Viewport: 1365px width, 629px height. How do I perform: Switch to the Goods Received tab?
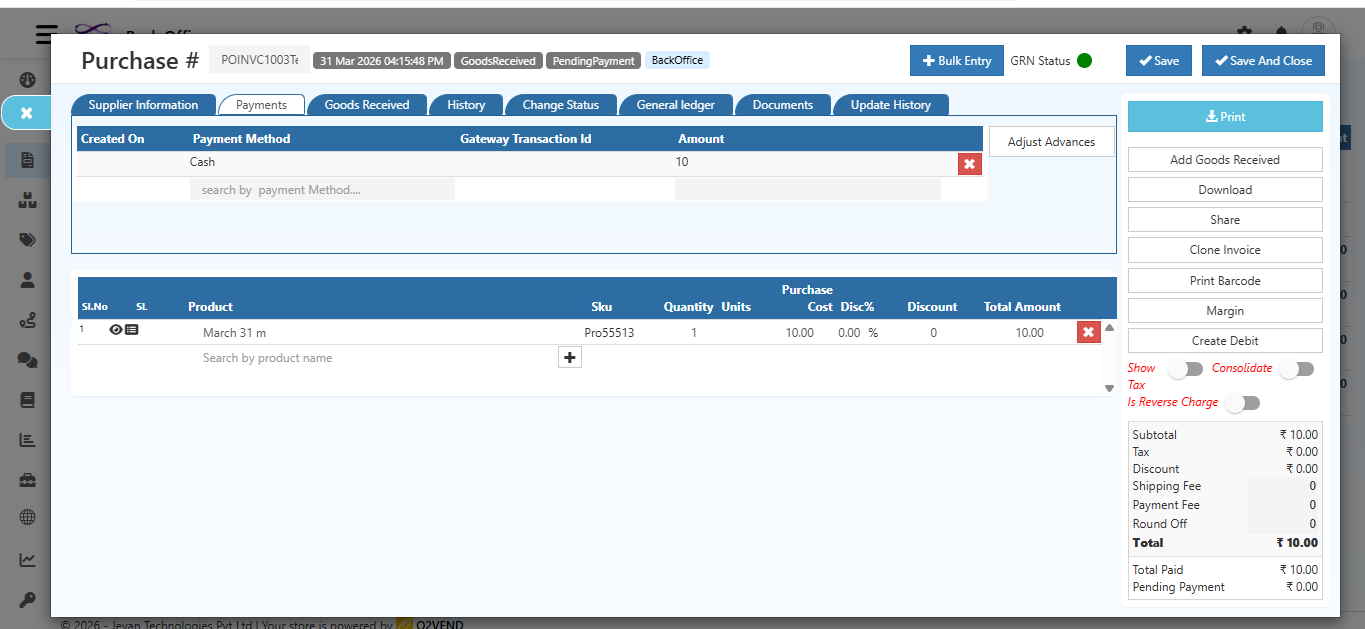coord(366,105)
